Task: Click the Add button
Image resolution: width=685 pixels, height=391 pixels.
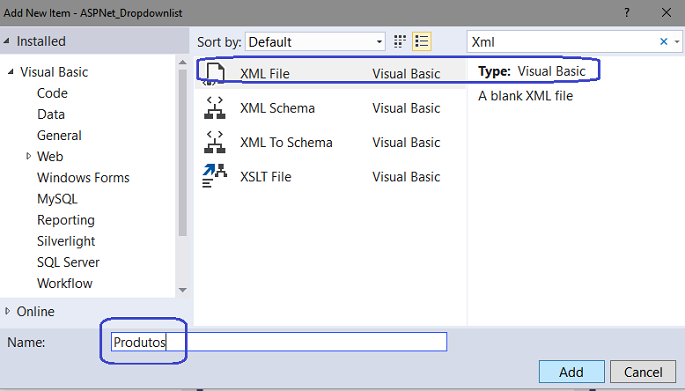Action: point(571,372)
